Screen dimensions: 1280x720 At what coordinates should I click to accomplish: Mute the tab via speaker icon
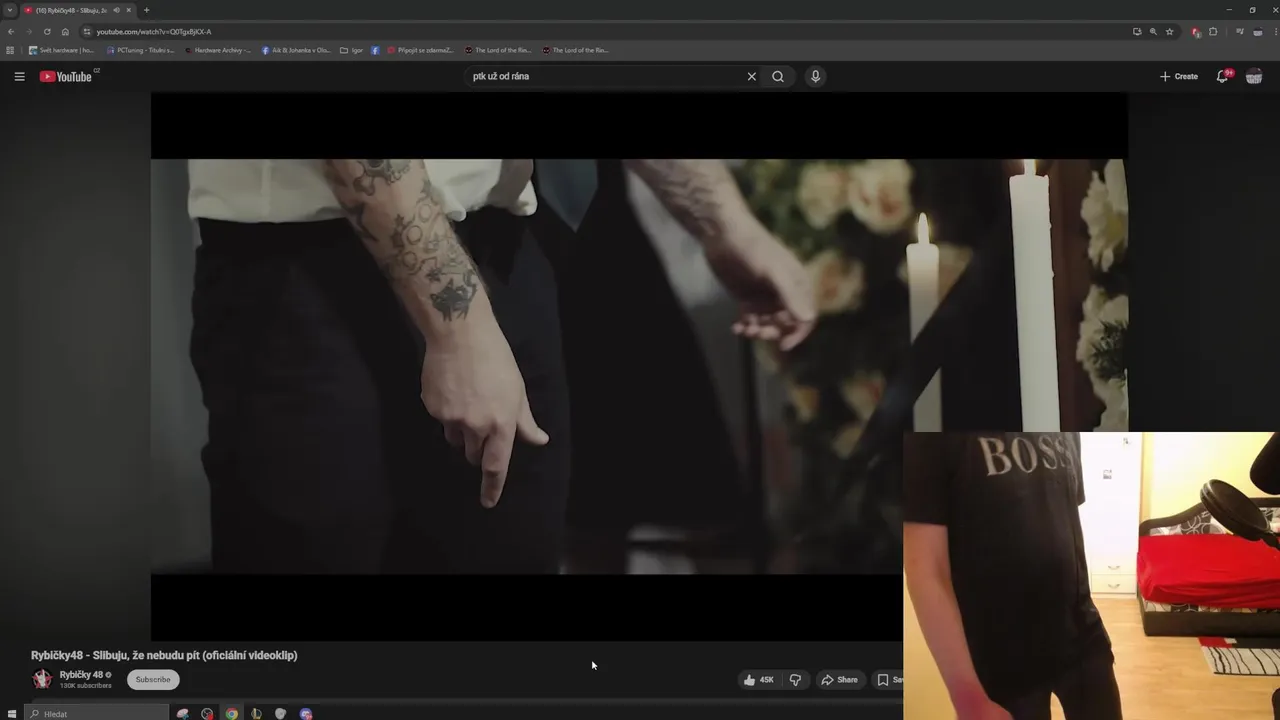tap(116, 10)
